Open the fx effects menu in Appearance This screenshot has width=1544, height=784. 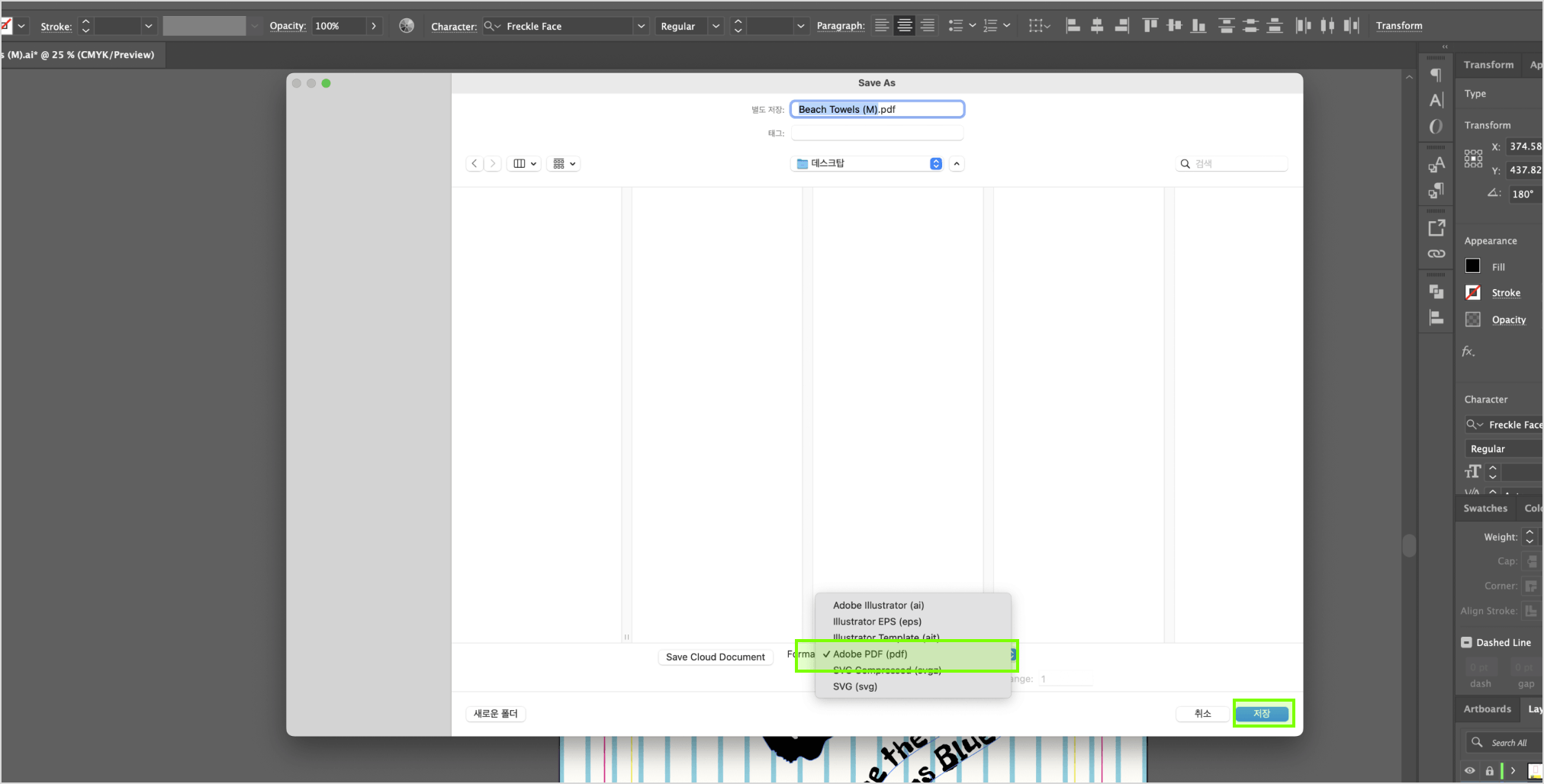[1468, 352]
